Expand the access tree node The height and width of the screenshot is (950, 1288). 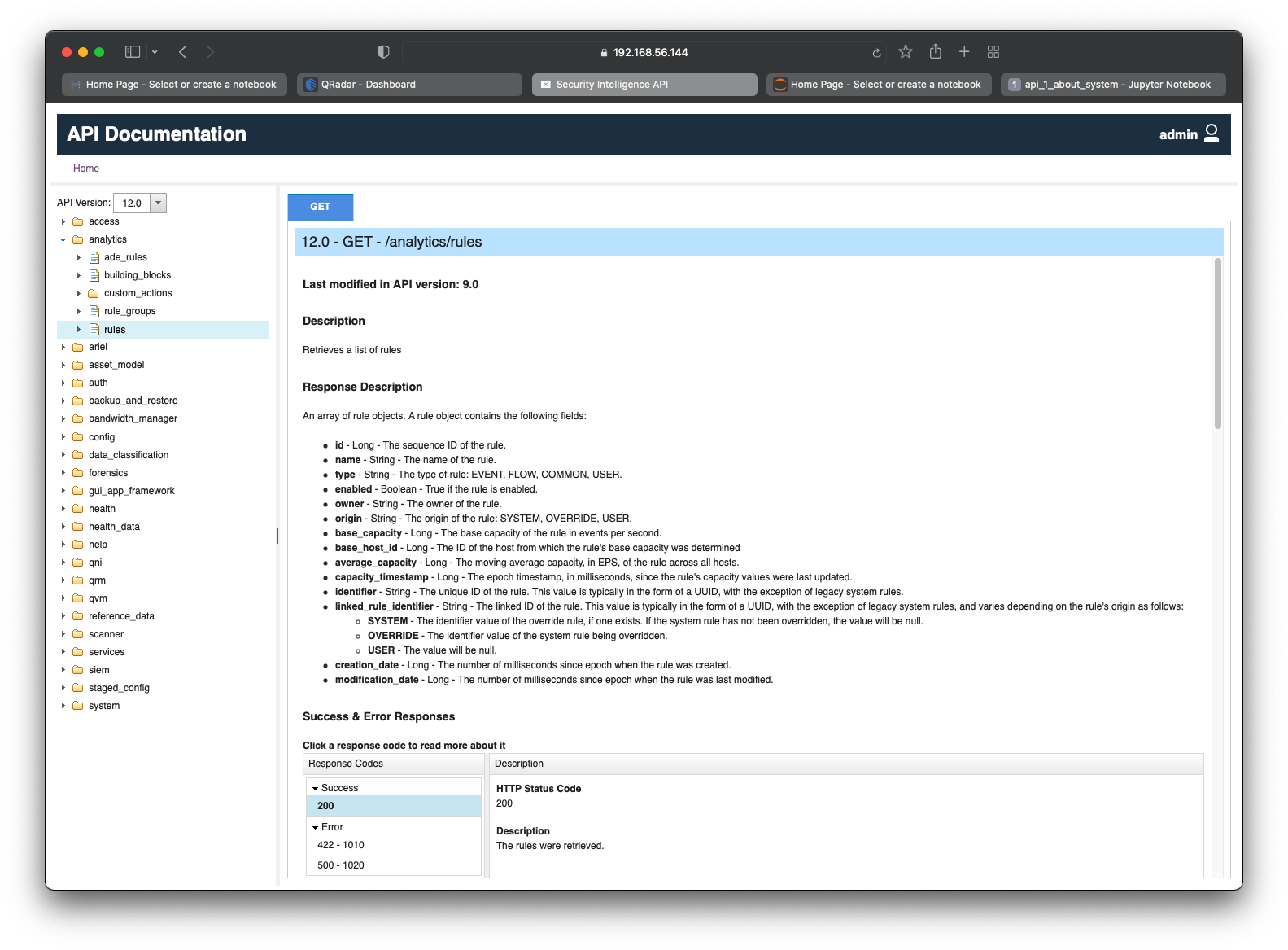click(x=63, y=221)
